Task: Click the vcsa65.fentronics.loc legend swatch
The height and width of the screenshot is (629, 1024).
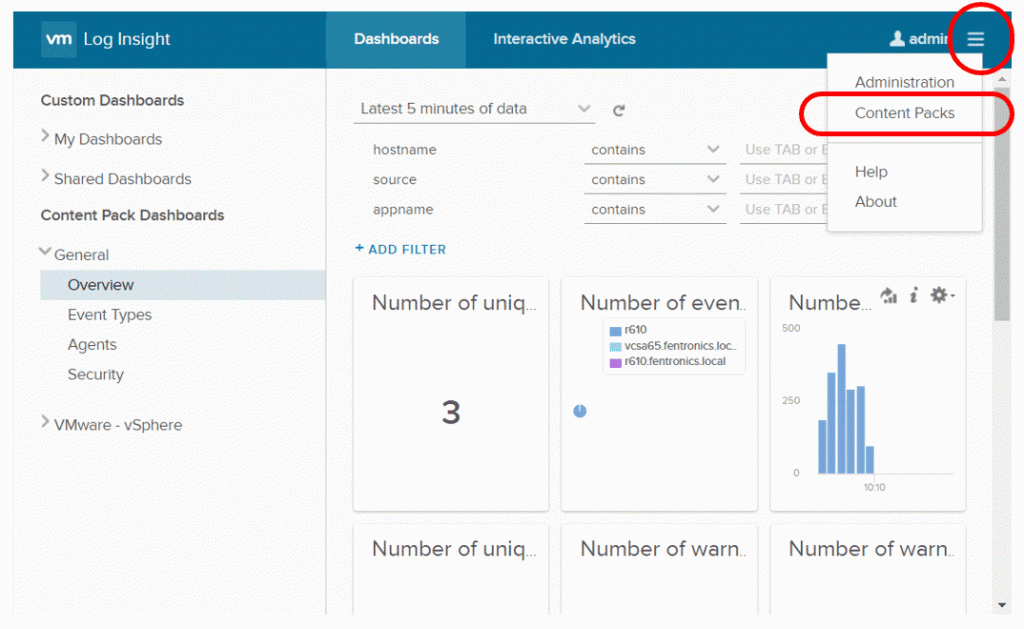Action: coord(615,347)
